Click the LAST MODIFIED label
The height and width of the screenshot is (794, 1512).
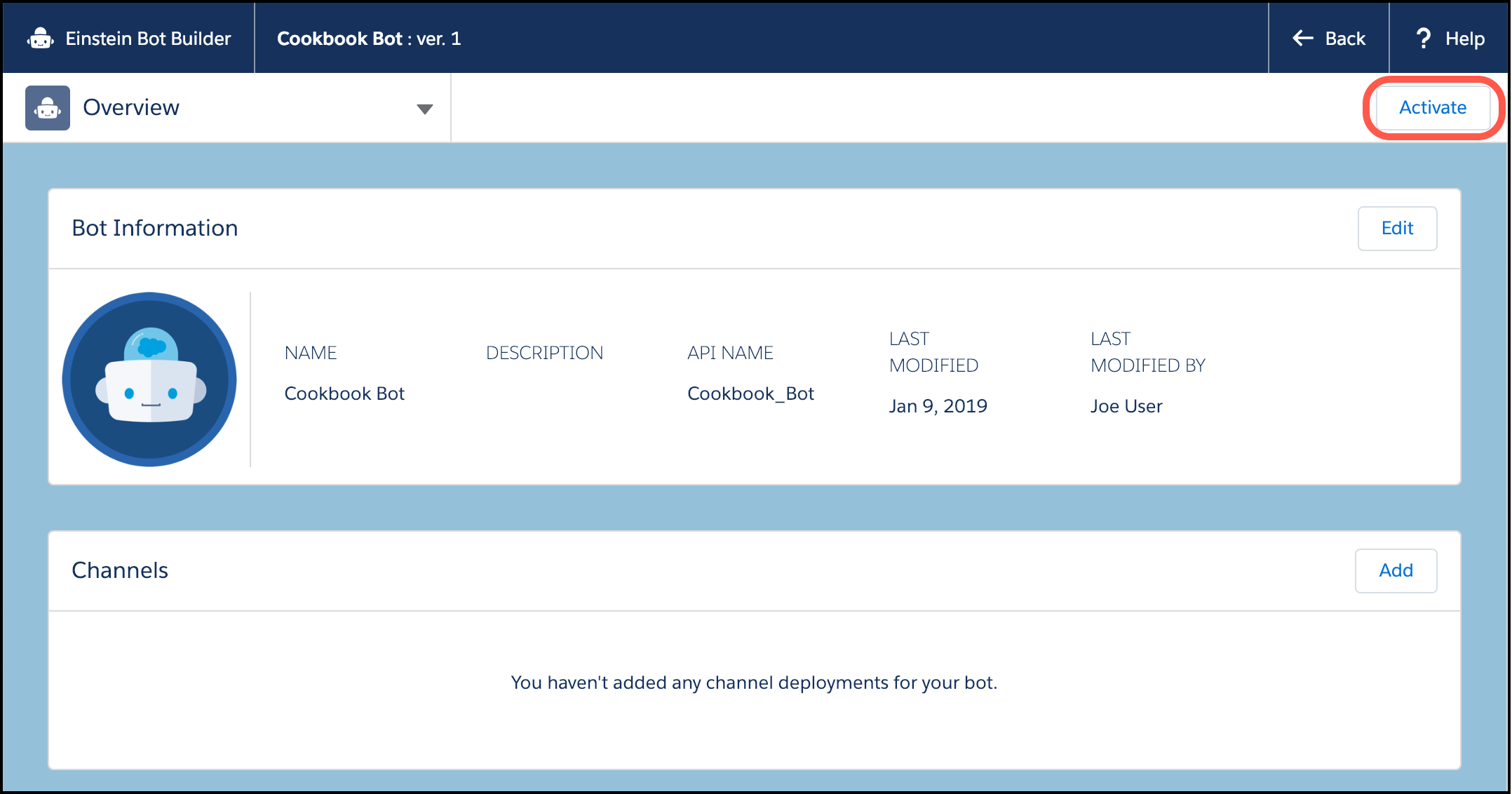pyautogui.click(x=933, y=352)
